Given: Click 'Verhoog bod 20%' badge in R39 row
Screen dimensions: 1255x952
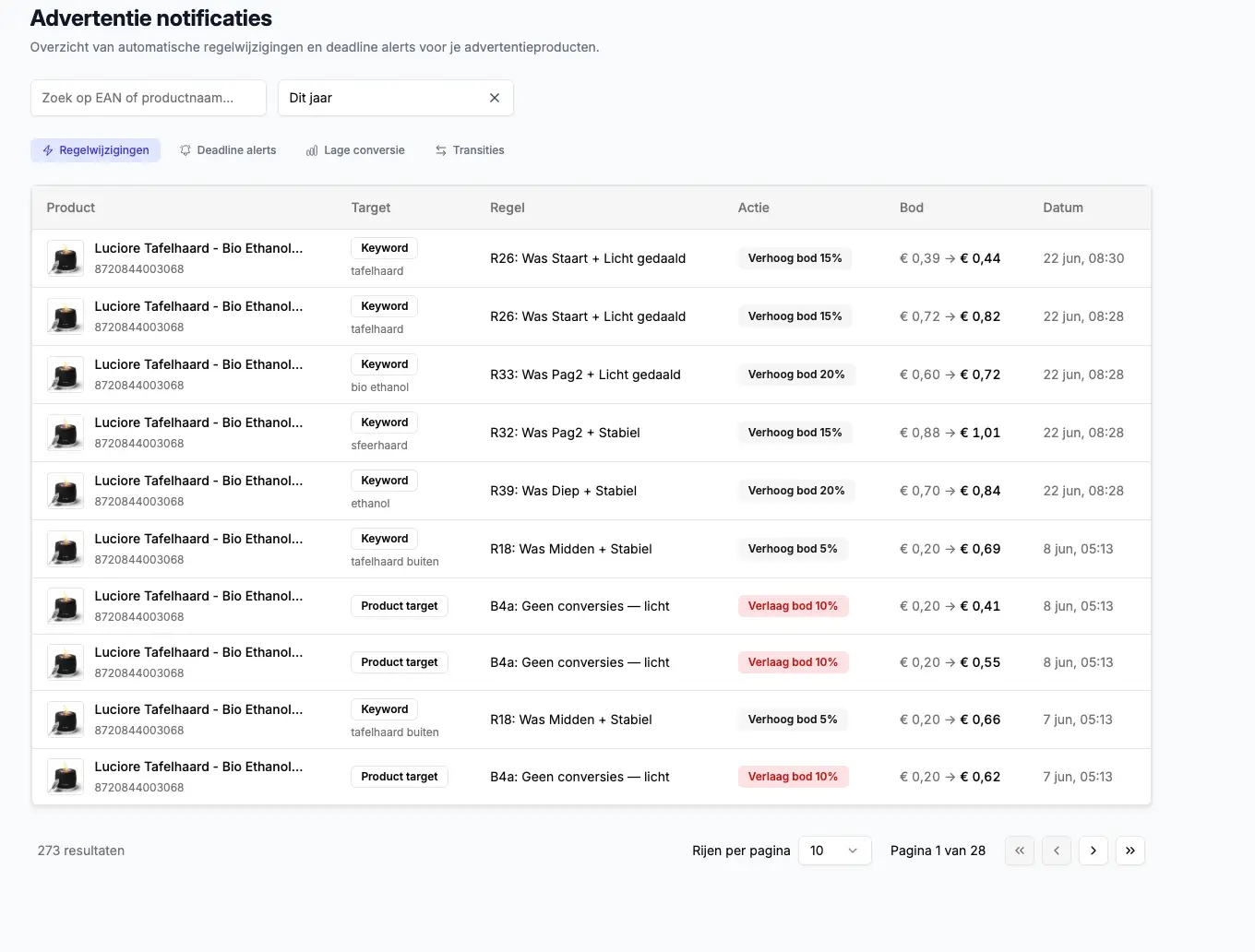Looking at the screenshot, I should tap(796, 491).
